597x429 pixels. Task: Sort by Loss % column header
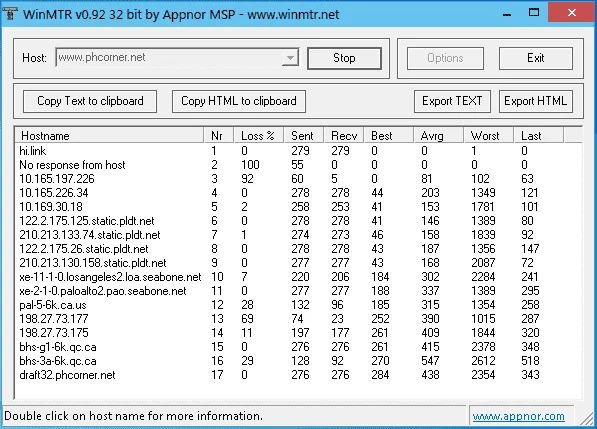[x=259, y=136]
